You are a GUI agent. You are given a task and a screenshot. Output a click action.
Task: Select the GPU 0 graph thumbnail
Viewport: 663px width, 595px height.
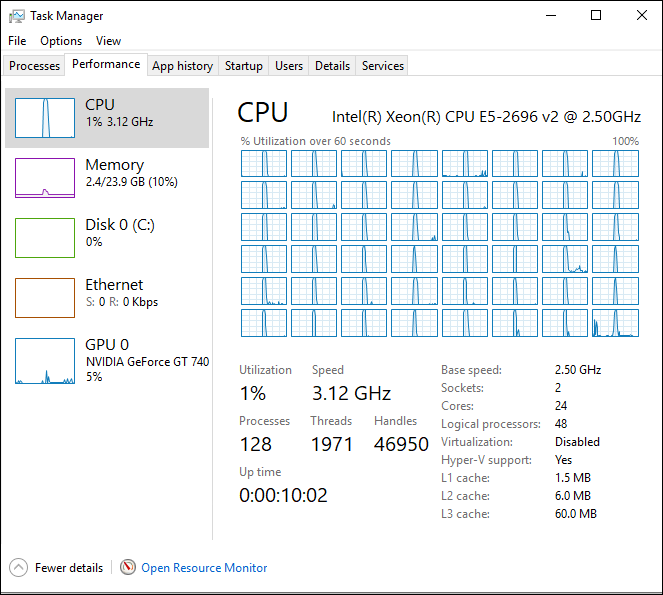click(45, 361)
